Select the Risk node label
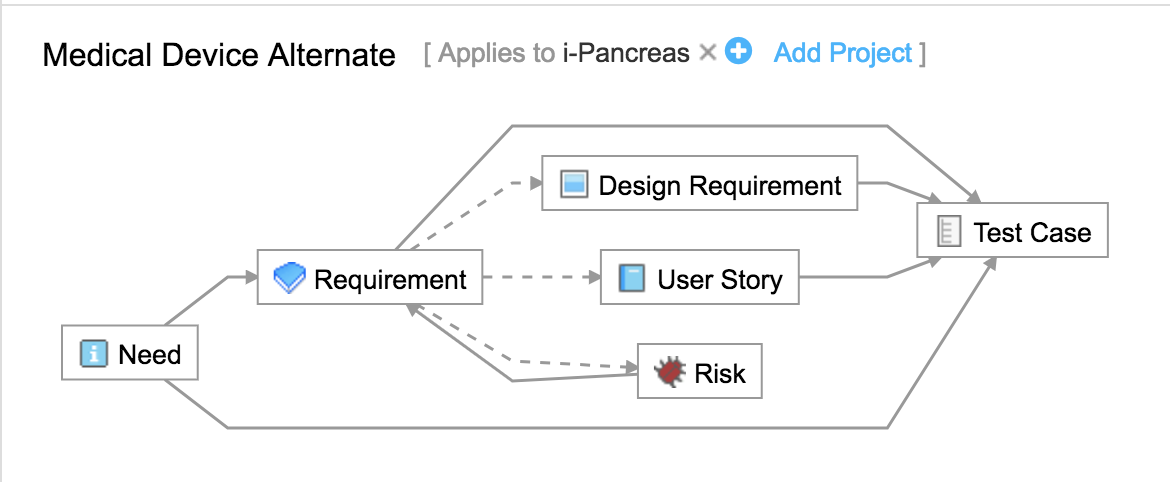This screenshot has height=482, width=1170. coord(720,373)
